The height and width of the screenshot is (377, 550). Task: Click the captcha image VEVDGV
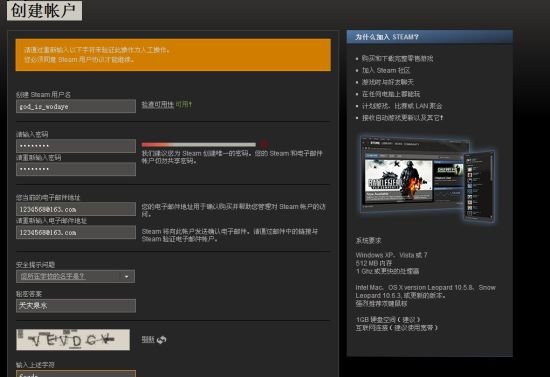(73, 339)
